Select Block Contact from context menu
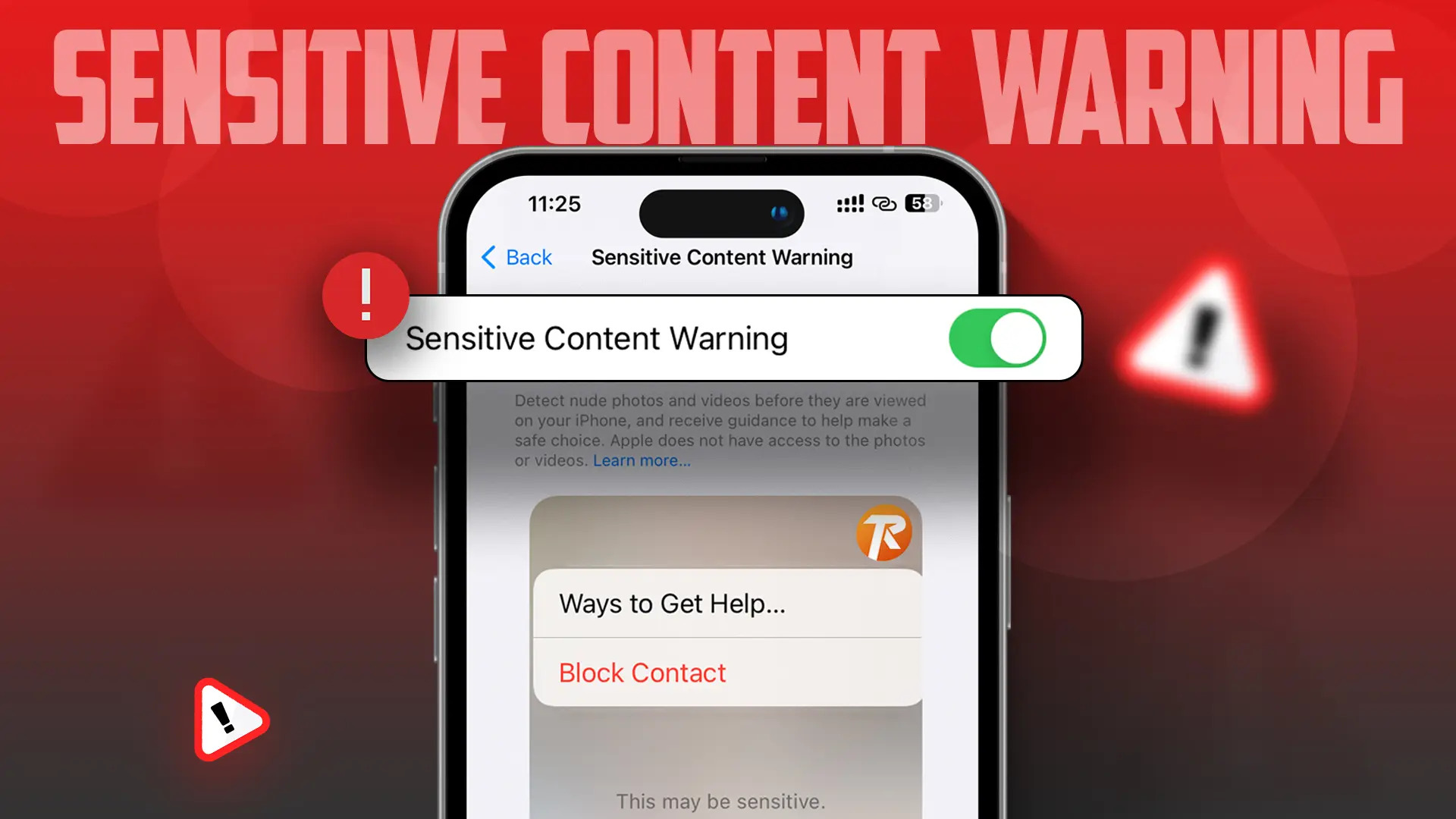Image resolution: width=1456 pixels, height=819 pixels. click(x=642, y=672)
